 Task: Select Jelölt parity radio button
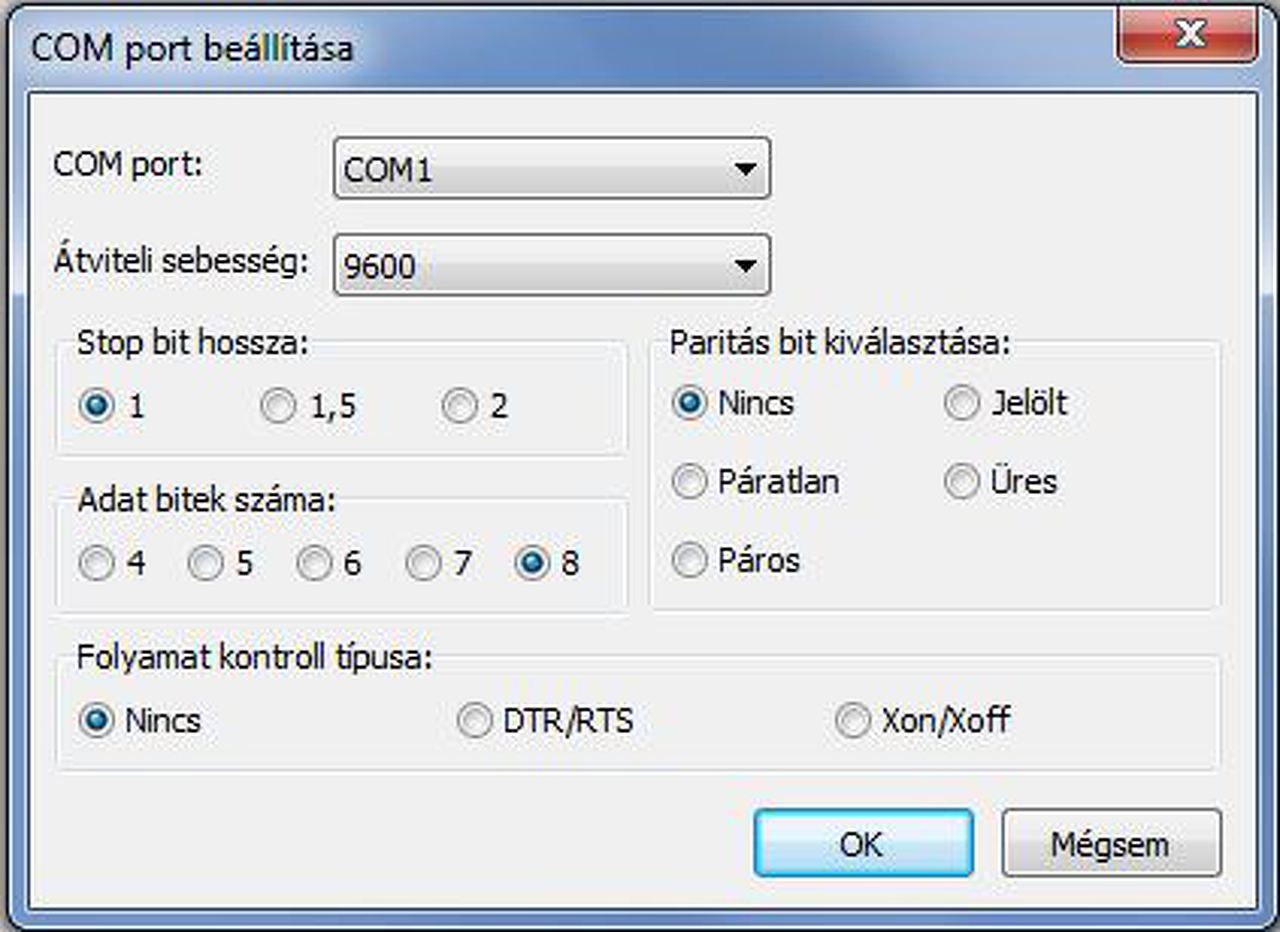click(962, 404)
